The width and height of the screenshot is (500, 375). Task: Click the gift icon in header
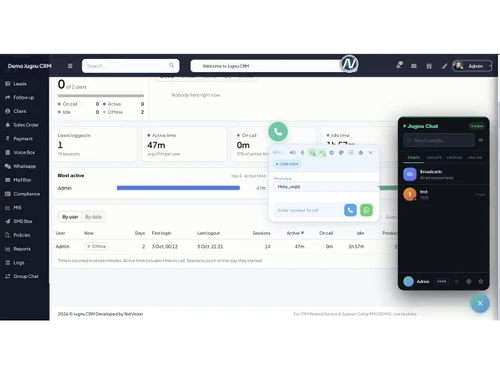point(429,66)
